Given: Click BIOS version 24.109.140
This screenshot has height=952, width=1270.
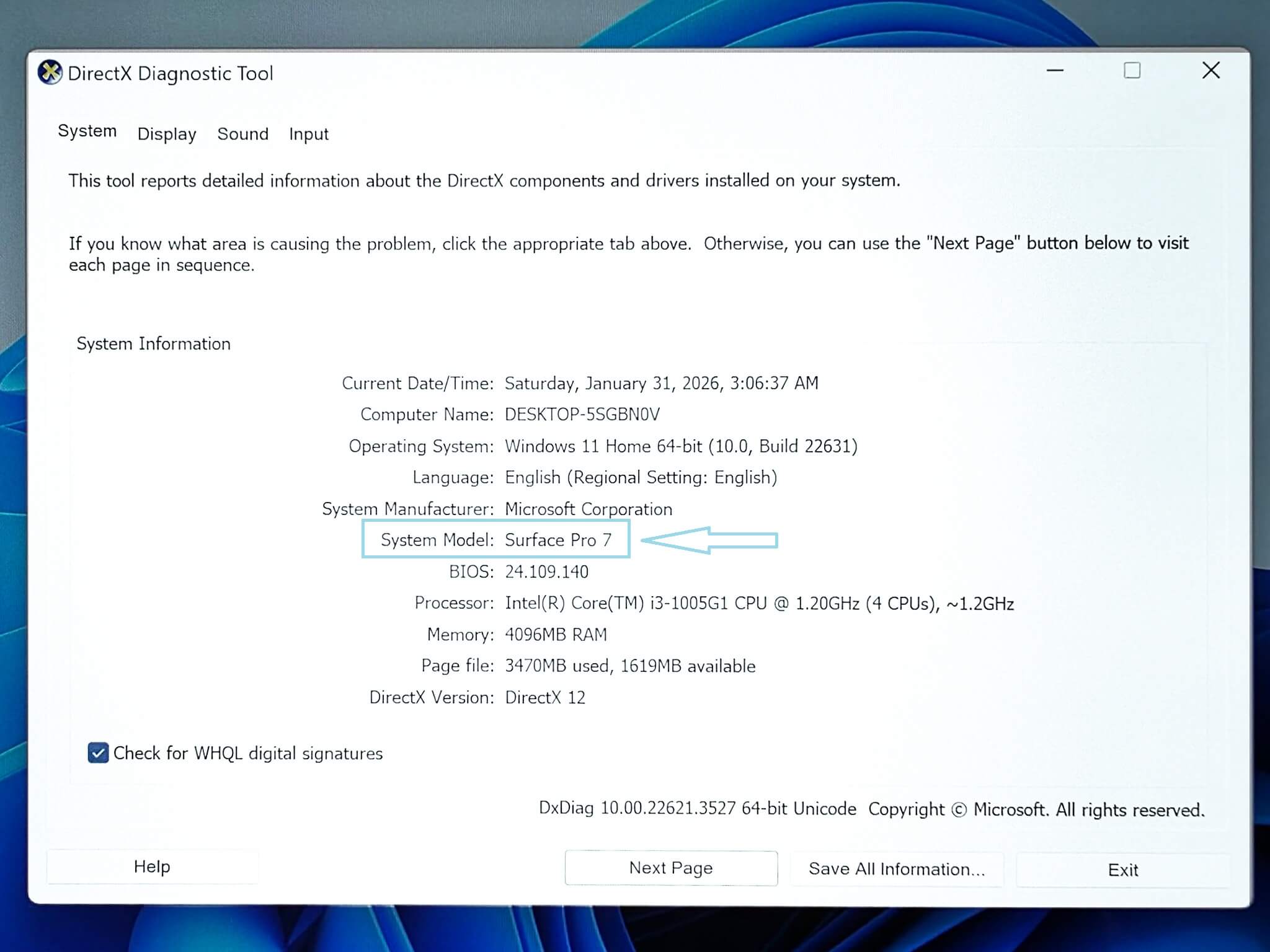Looking at the screenshot, I should pyautogui.click(x=546, y=571).
